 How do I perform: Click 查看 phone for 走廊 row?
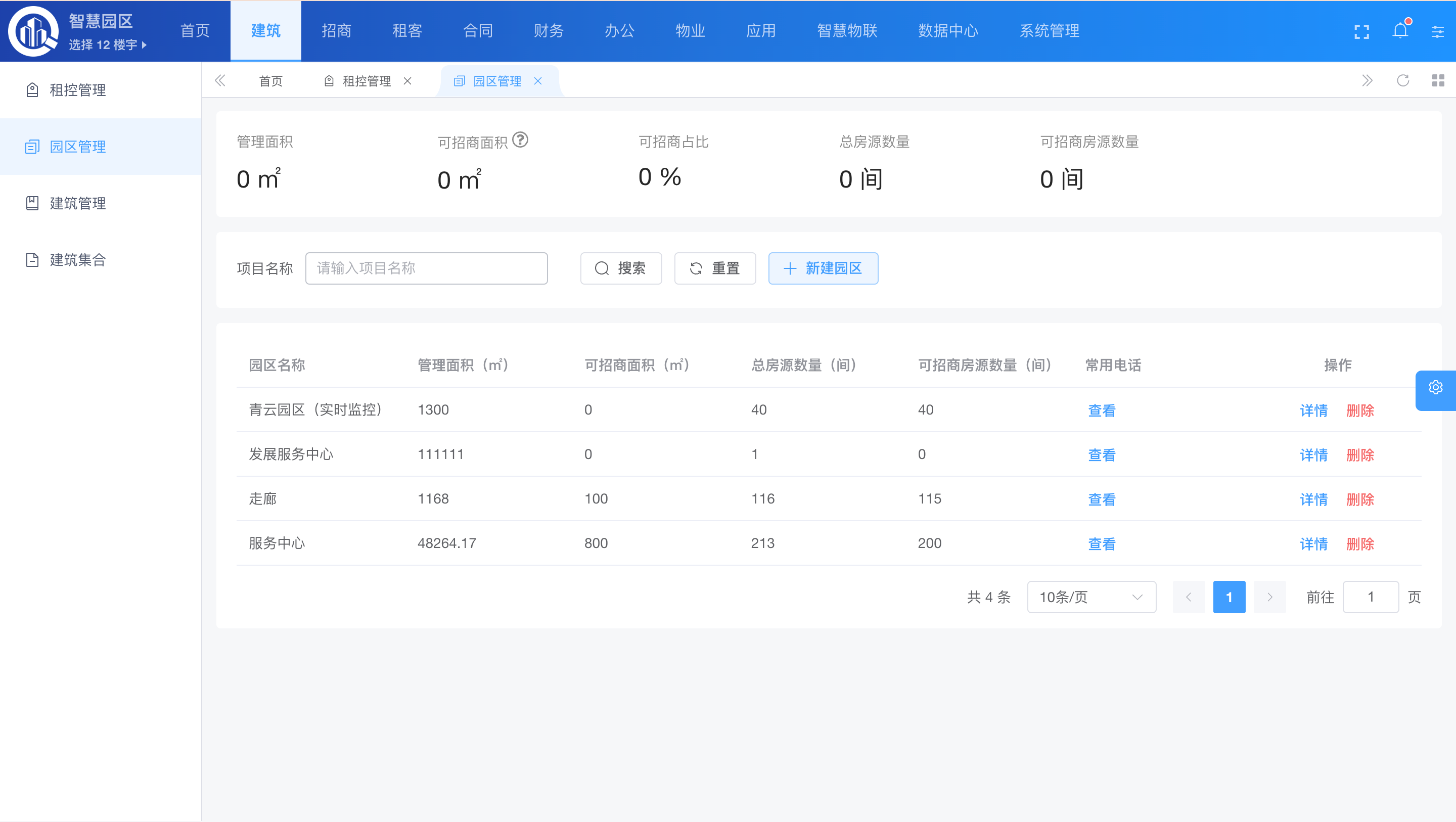[x=1102, y=499]
